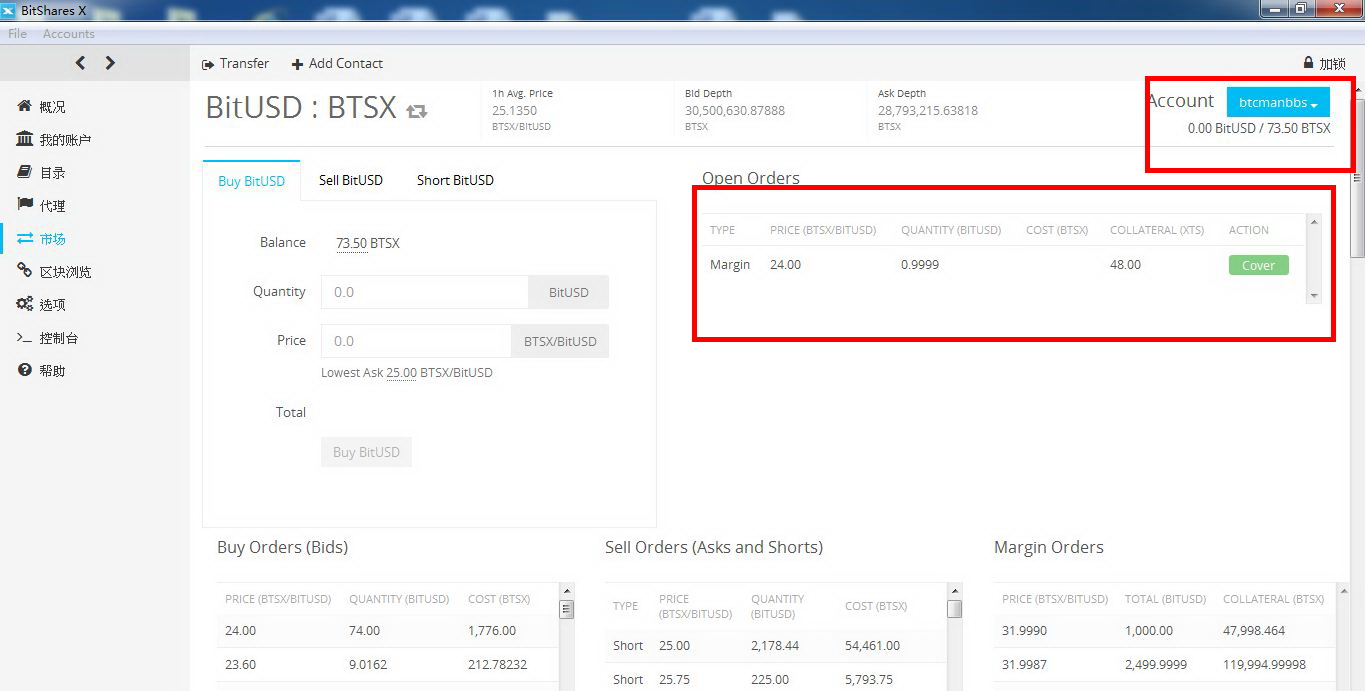Click the Lowest Ask 25.00 price link
Image resolution: width=1365 pixels, height=691 pixels.
click(x=402, y=373)
